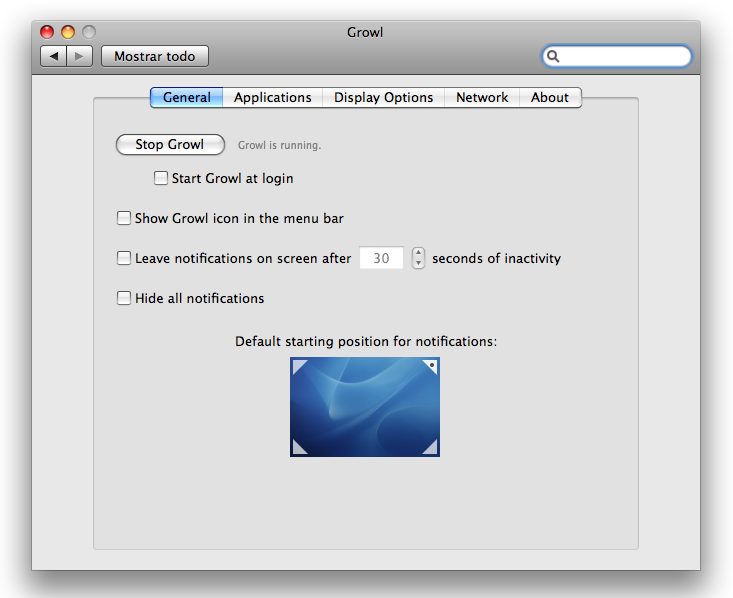733x598 pixels.
Task: Close the Growl preferences window
Action: 47,32
